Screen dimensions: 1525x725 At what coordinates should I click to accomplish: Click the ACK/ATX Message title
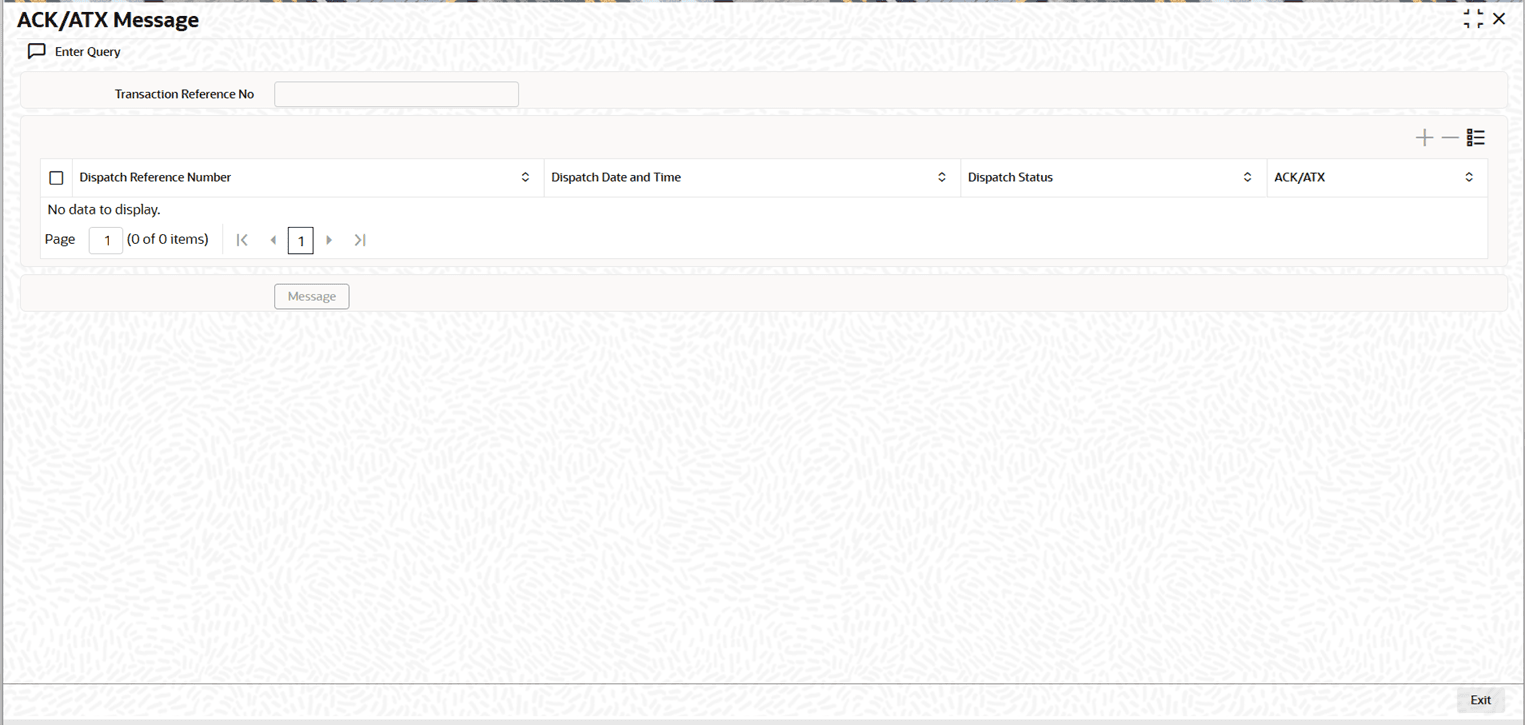point(108,20)
